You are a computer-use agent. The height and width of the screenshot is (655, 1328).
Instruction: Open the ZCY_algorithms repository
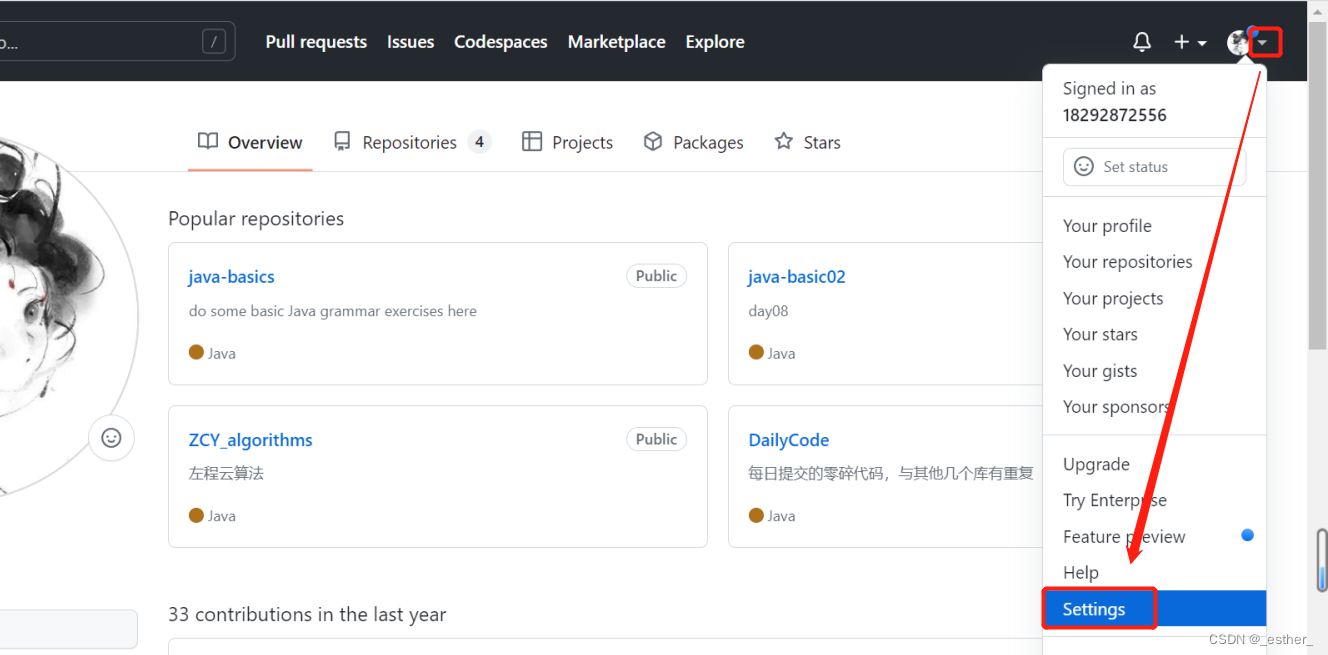tap(250, 440)
